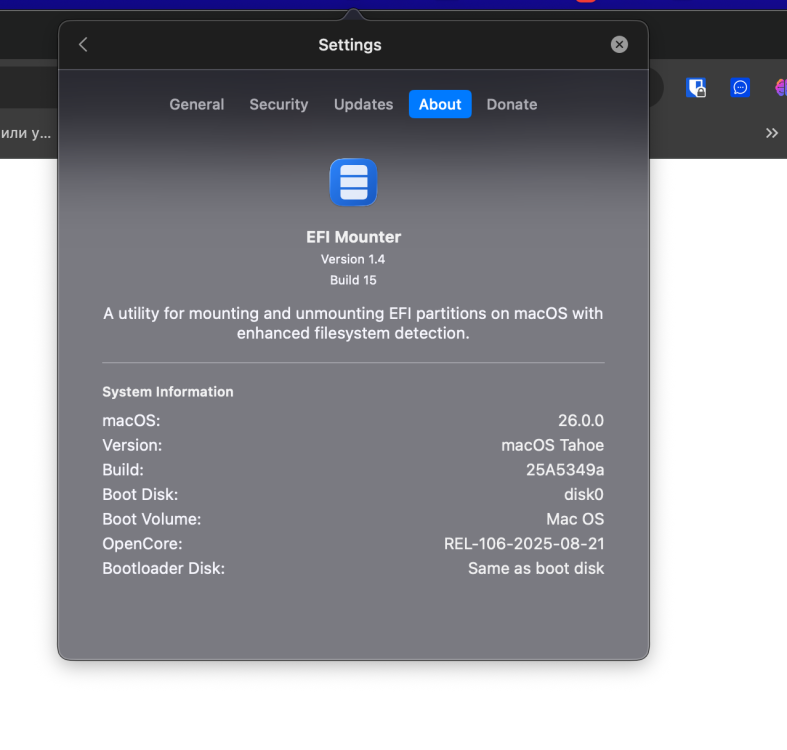Switch to the General tab
787x750 pixels.
pyautogui.click(x=197, y=104)
